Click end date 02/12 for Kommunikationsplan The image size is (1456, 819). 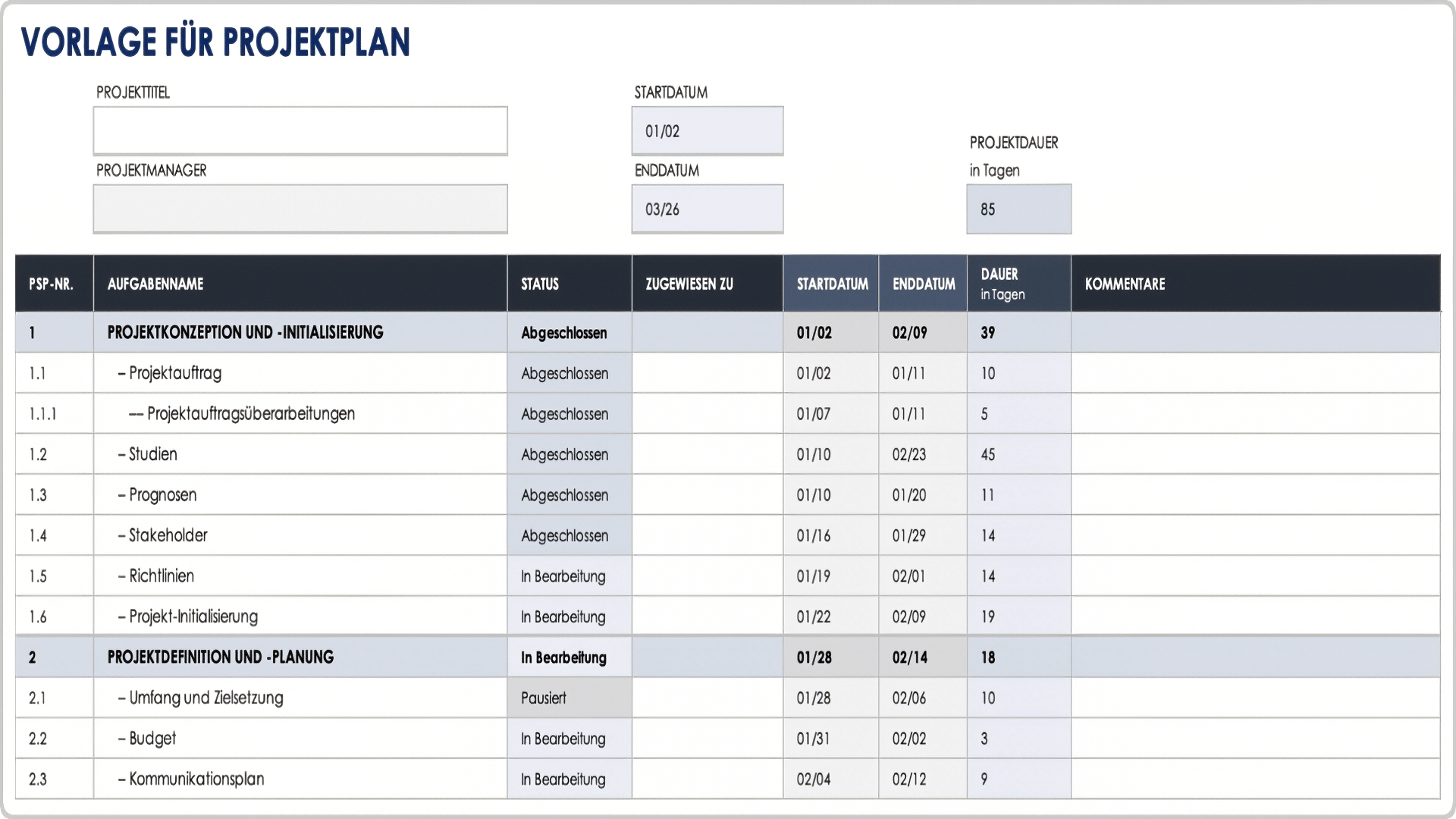click(x=923, y=779)
